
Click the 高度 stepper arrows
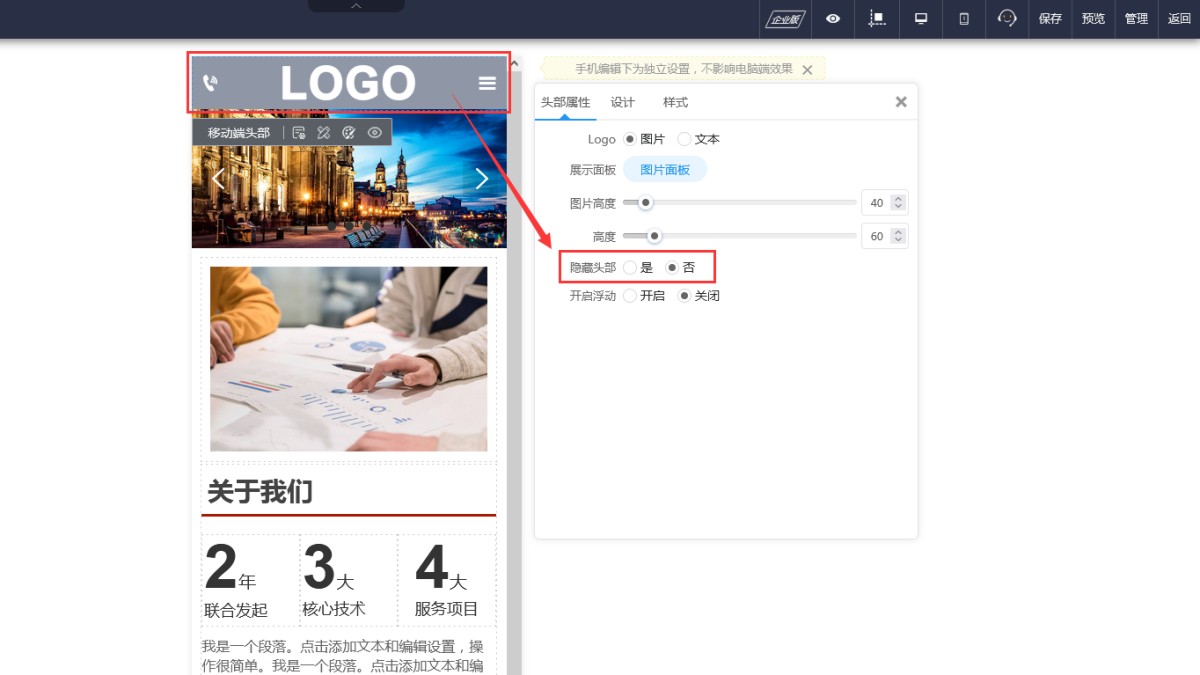tap(898, 236)
